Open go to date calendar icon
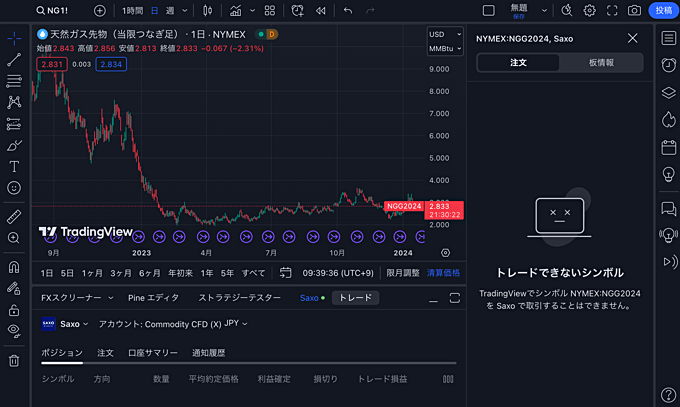The image size is (680, 407). [x=285, y=273]
